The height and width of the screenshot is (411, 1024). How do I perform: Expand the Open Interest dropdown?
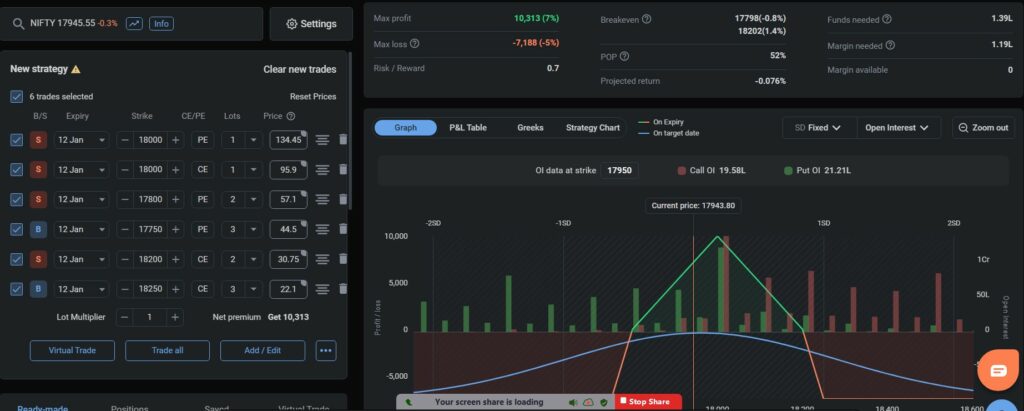click(897, 128)
